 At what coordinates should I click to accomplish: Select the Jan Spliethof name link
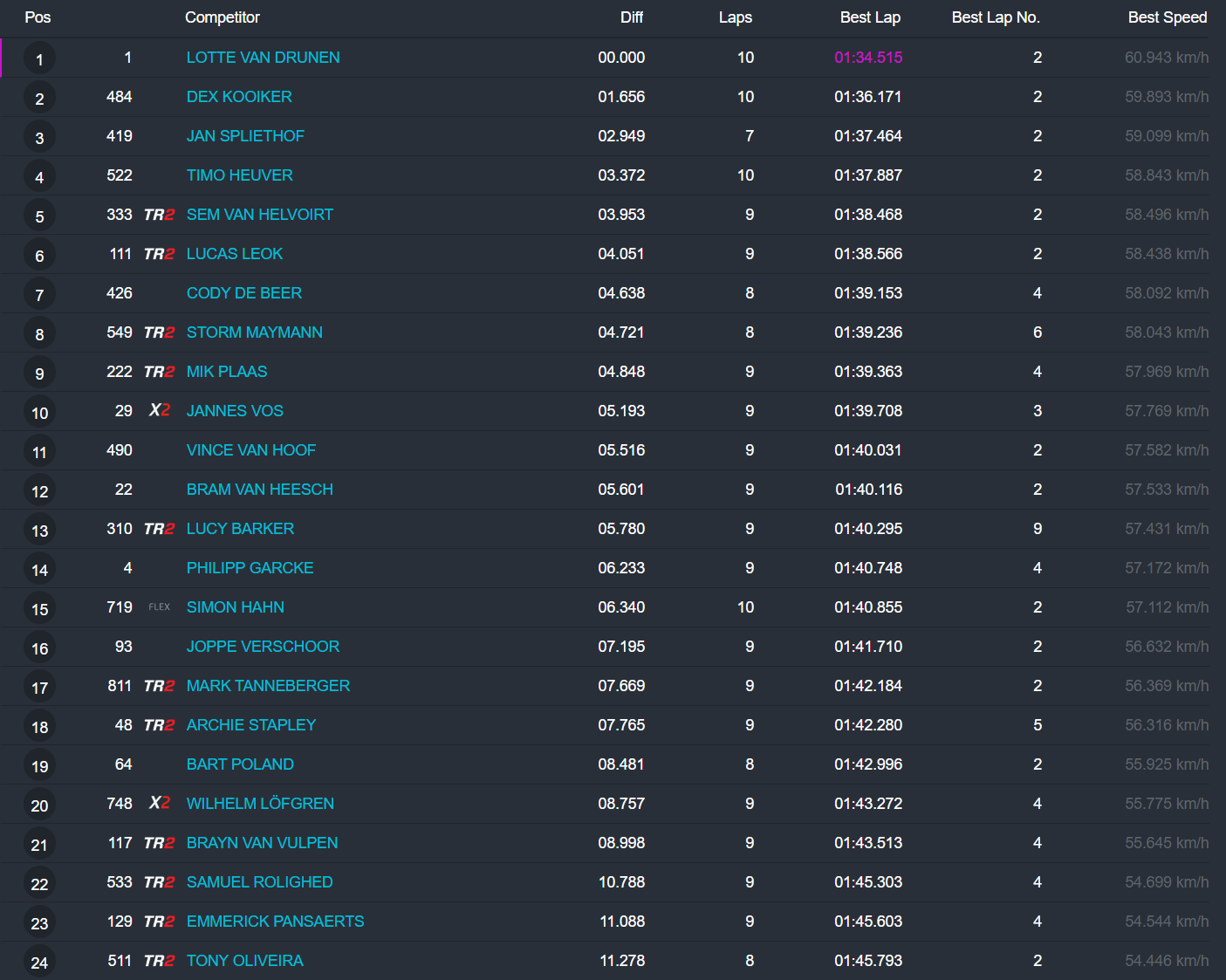pyautogui.click(x=245, y=136)
